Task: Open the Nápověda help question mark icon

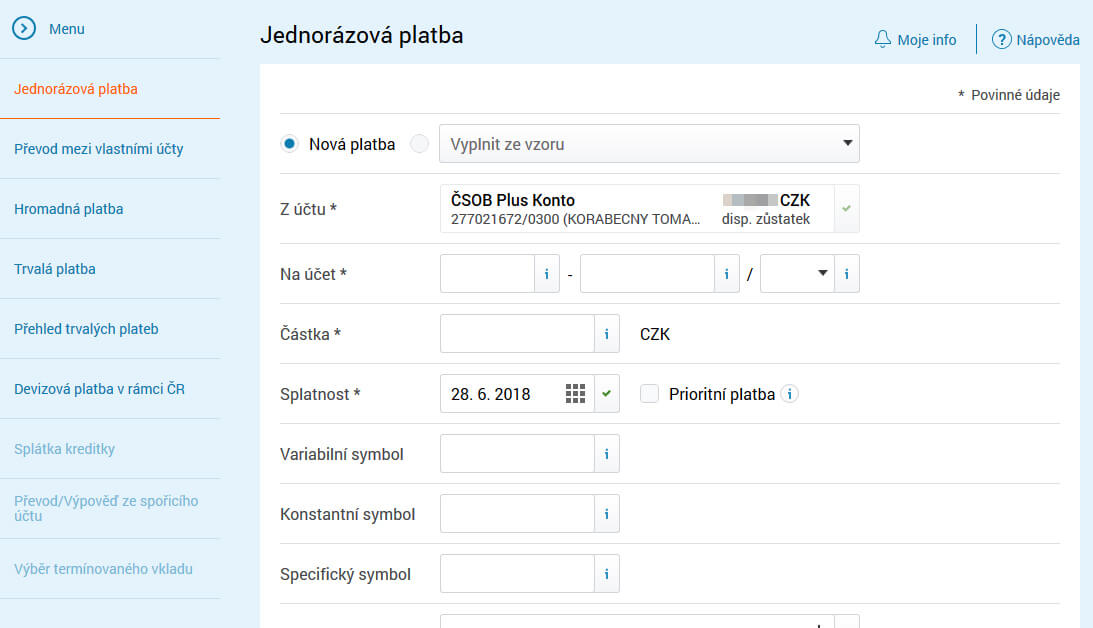Action: 1002,40
